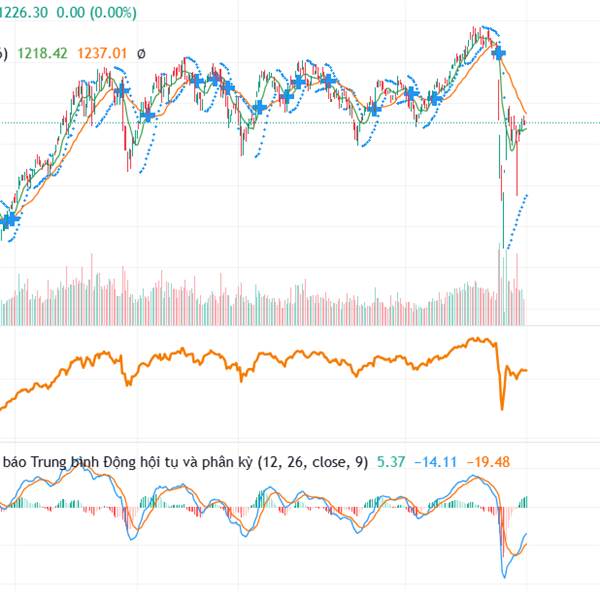Select the orange signal value −19.48

(488, 462)
